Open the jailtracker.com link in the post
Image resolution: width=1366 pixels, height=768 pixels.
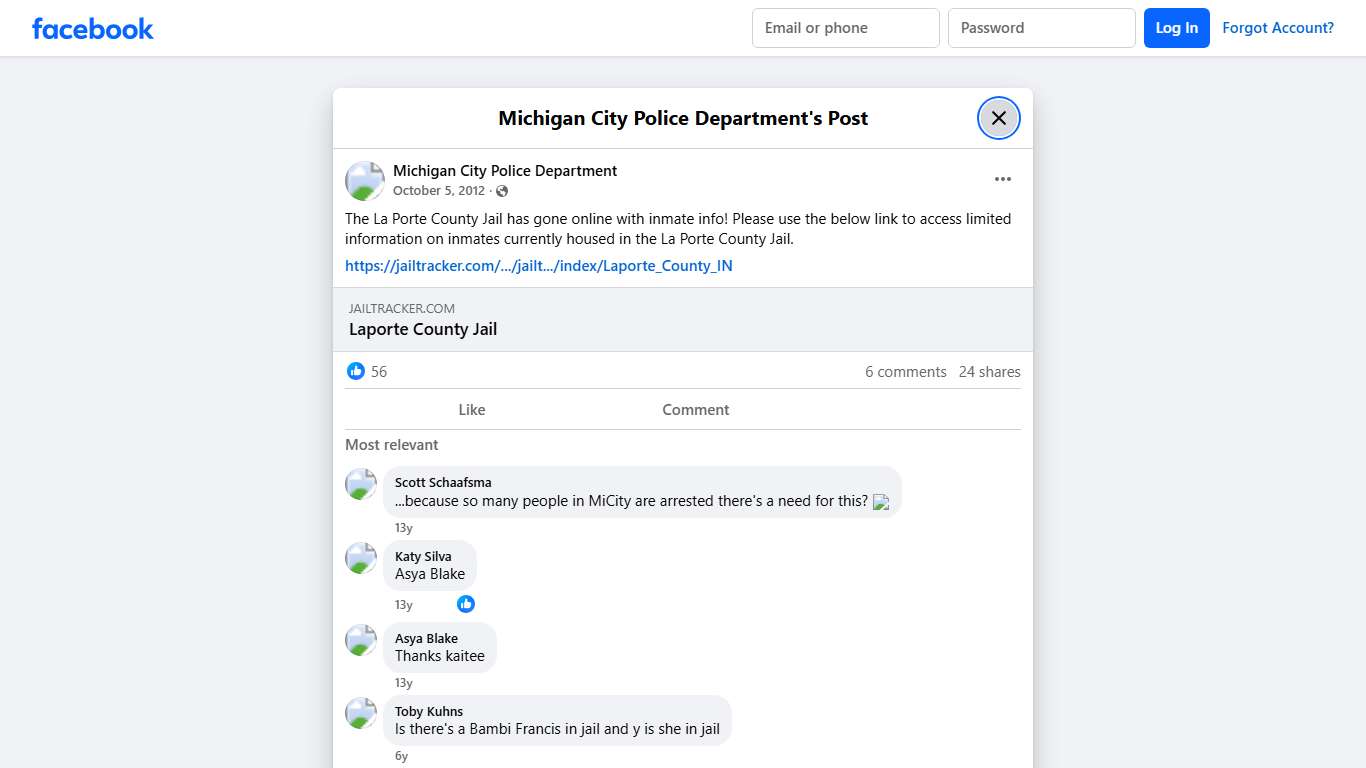(x=539, y=265)
